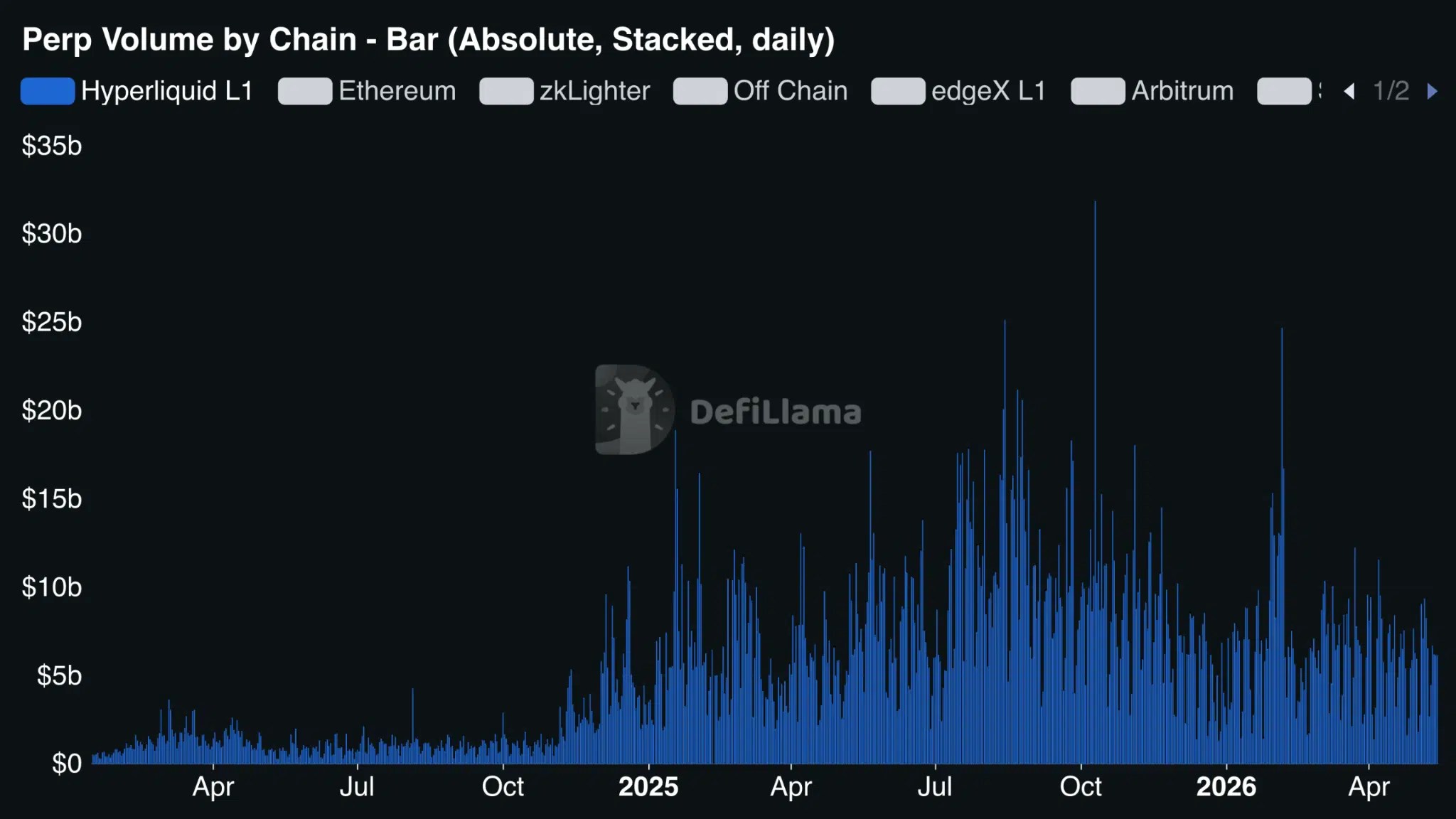
Task: Click the blue Hyperliquid L1 color swatch
Action: 48,91
